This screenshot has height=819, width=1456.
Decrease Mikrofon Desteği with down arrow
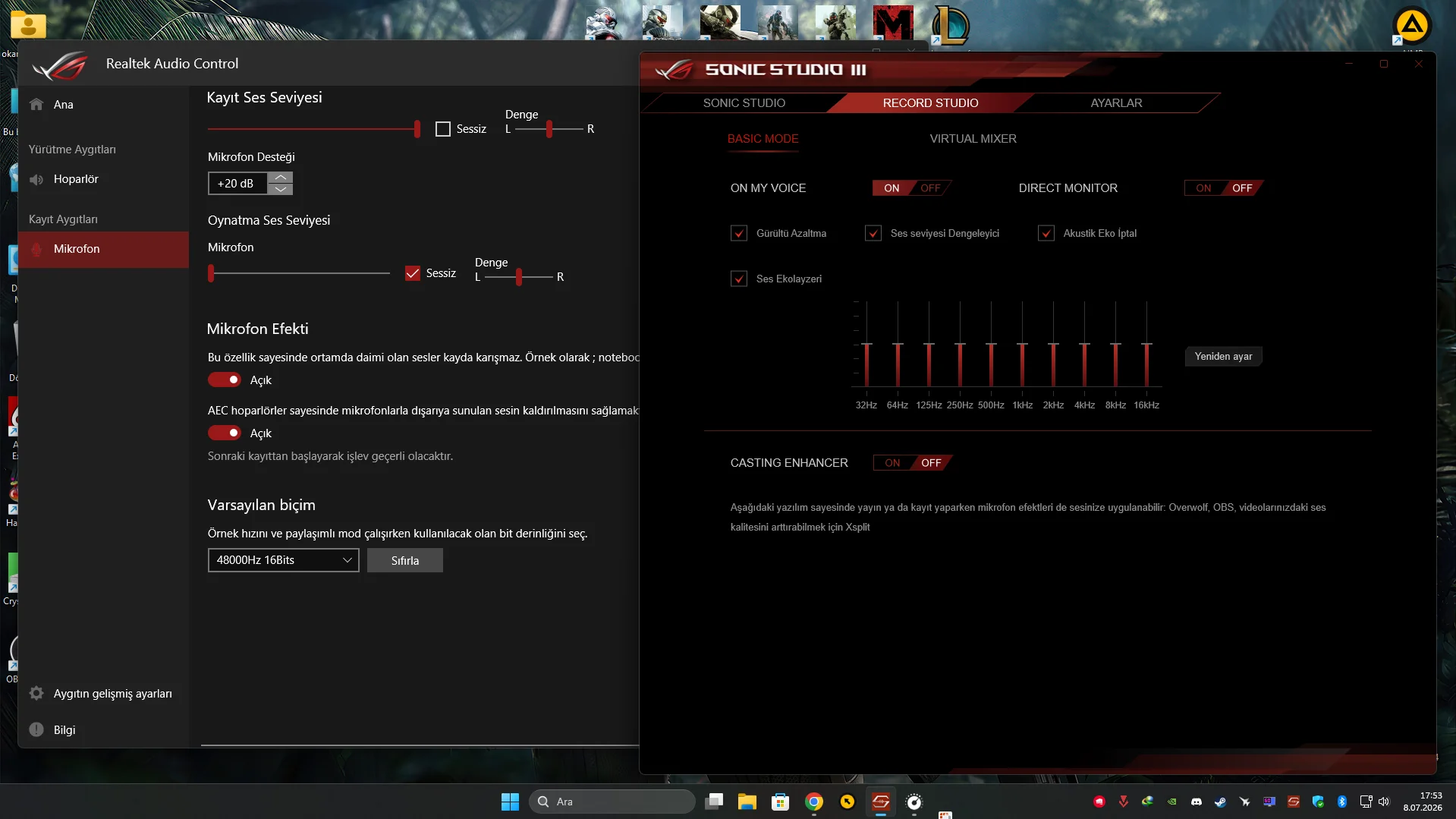(280, 189)
